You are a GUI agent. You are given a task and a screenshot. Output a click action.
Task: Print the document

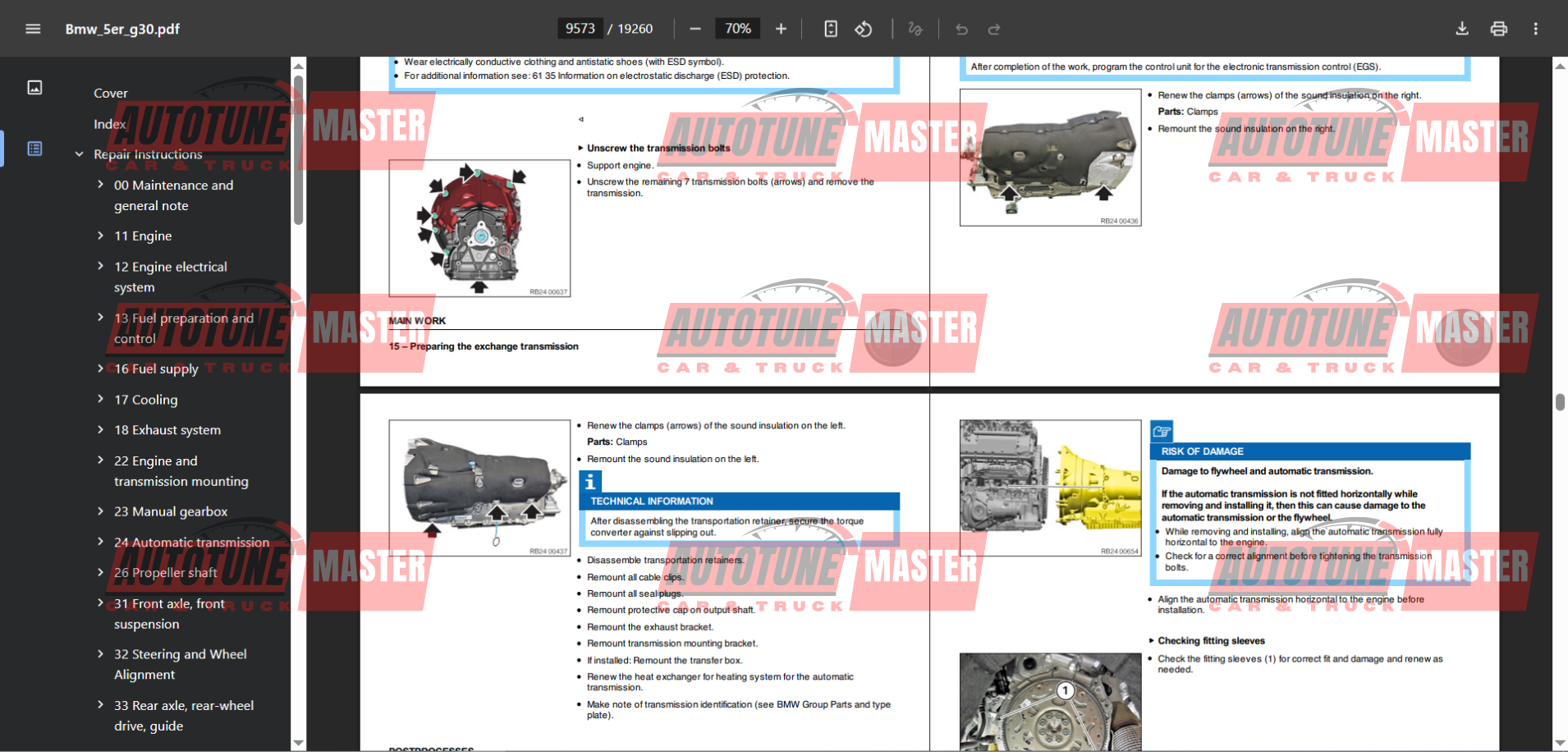click(1498, 29)
